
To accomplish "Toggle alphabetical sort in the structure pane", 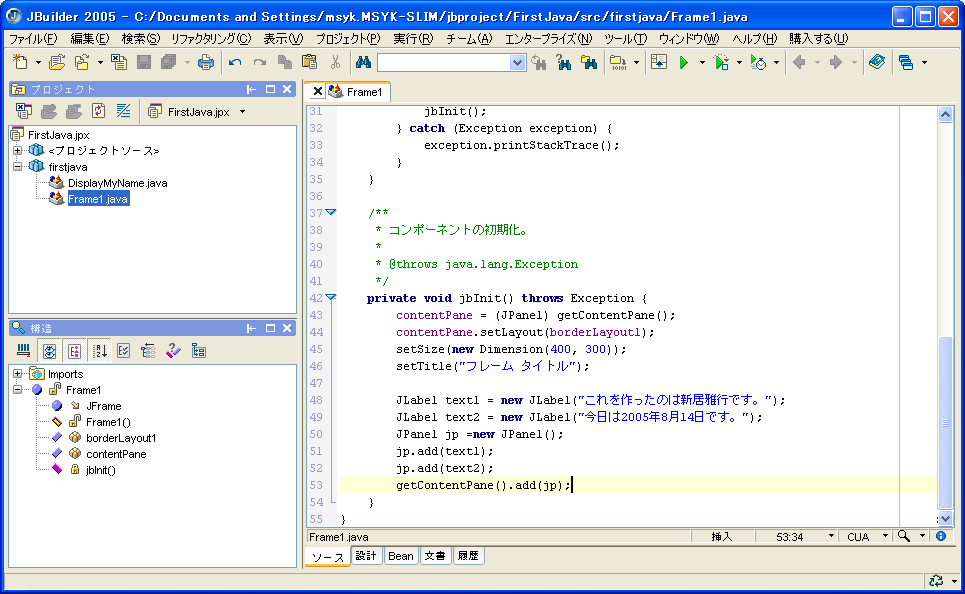I will coord(100,351).
